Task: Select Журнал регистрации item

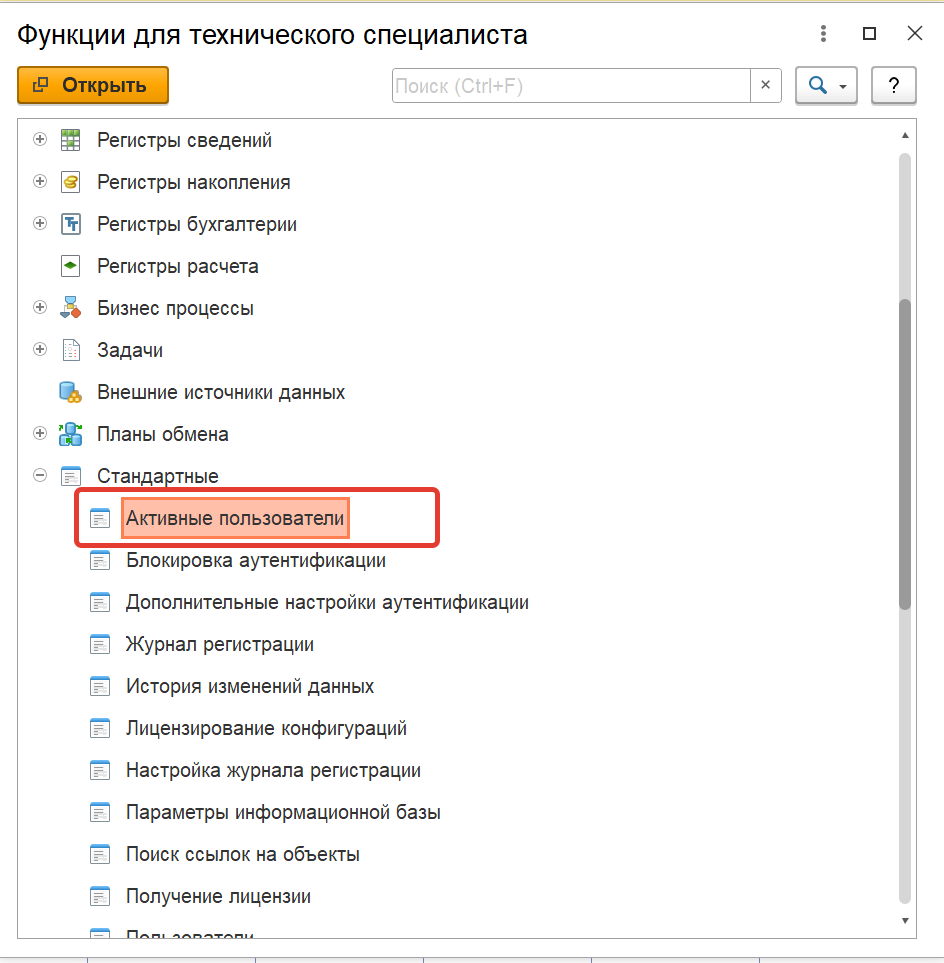Action: (220, 644)
